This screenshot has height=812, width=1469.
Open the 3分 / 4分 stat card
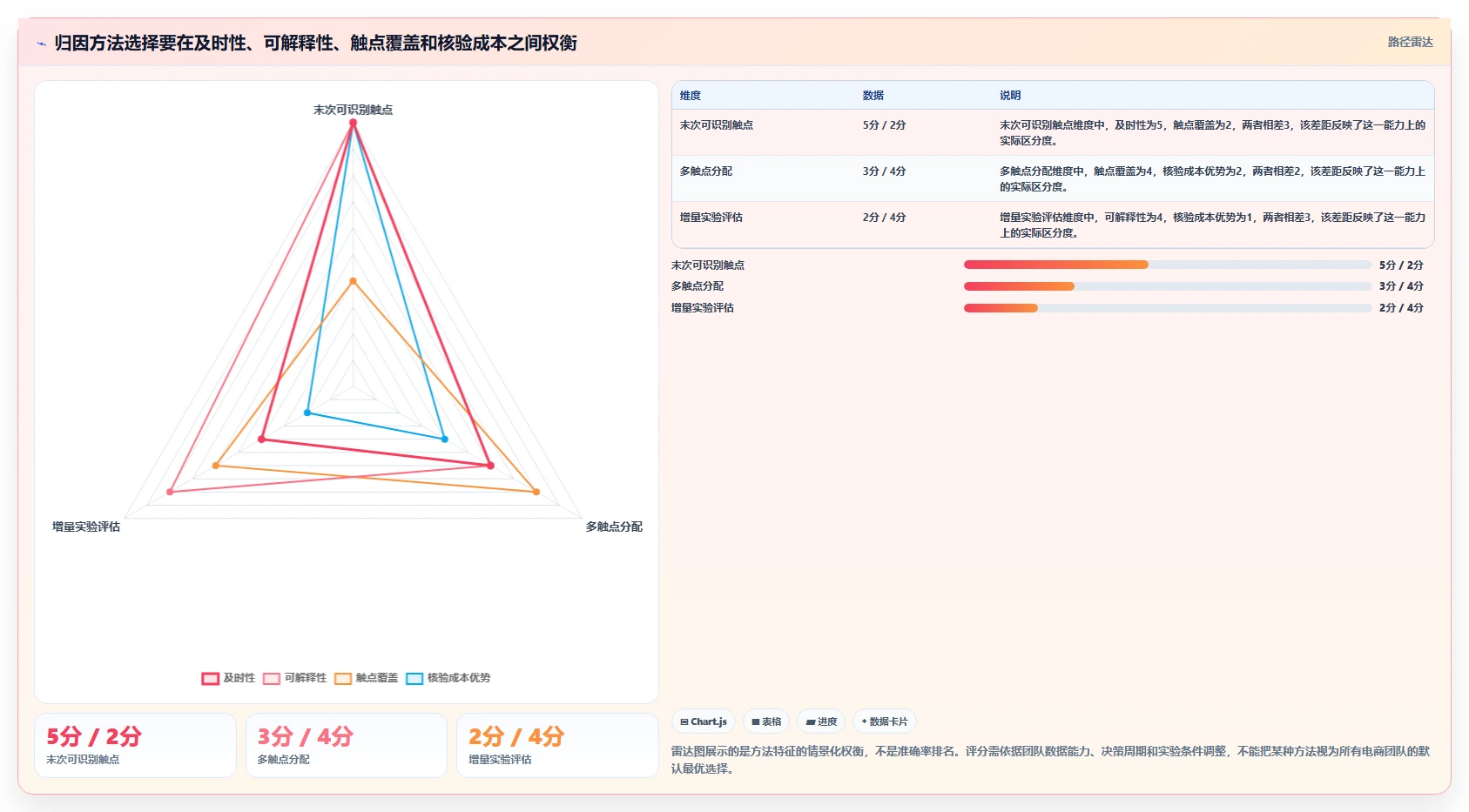point(347,745)
